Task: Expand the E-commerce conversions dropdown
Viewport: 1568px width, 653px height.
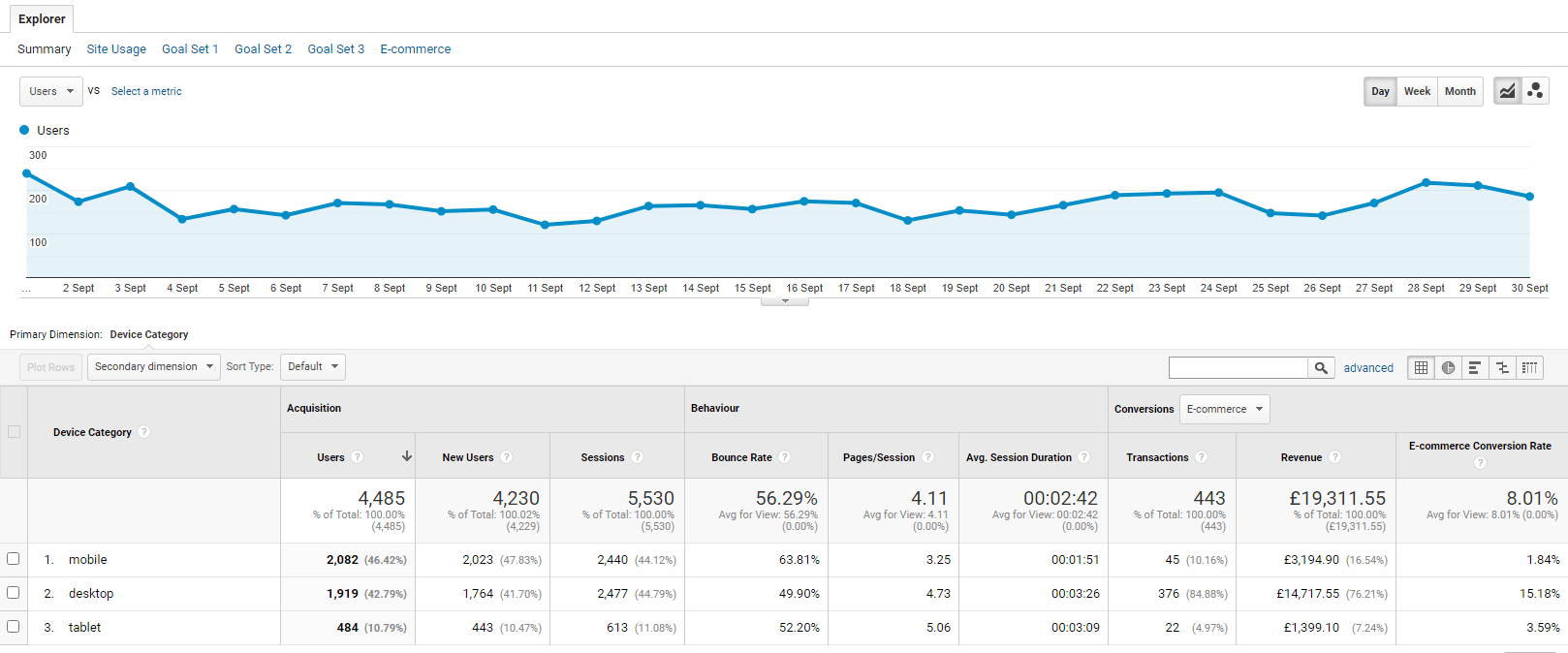Action: pos(1224,409)
